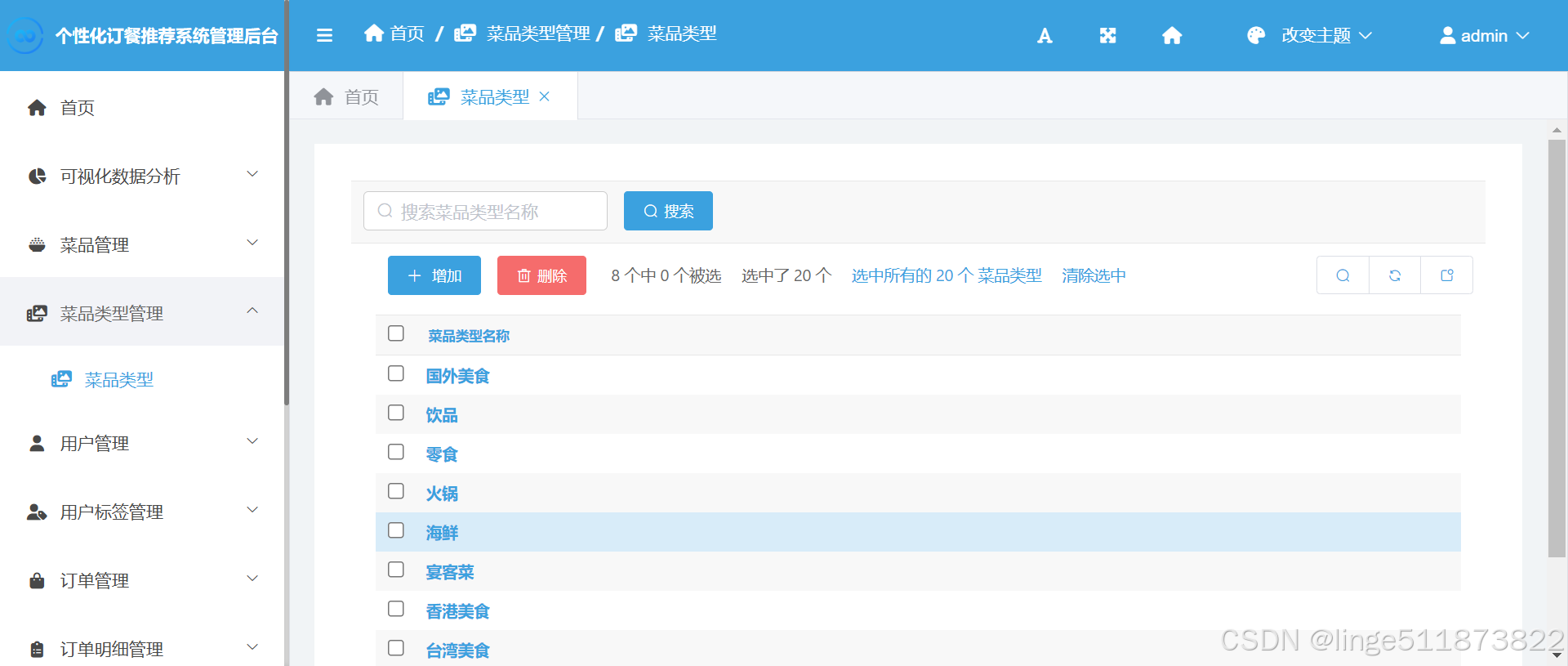Expand the 可视化数据分析 chevron
1568x666 pixels.
coord(252,174)
